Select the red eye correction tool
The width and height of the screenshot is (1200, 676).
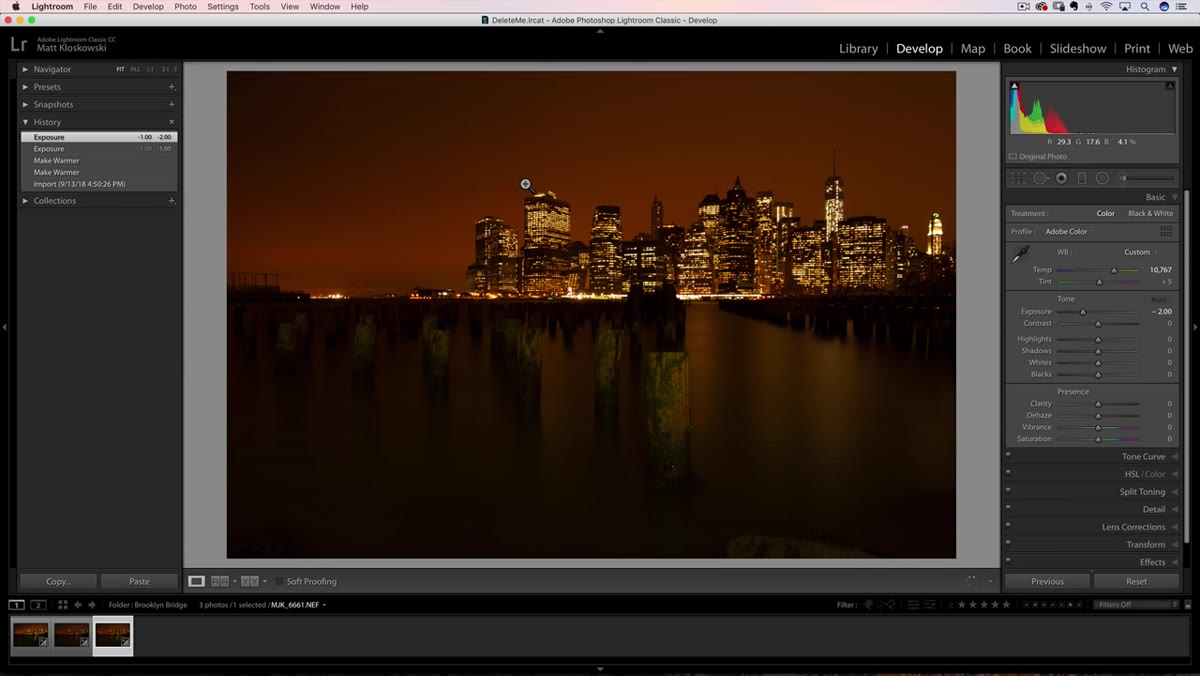coord(1061,178)
